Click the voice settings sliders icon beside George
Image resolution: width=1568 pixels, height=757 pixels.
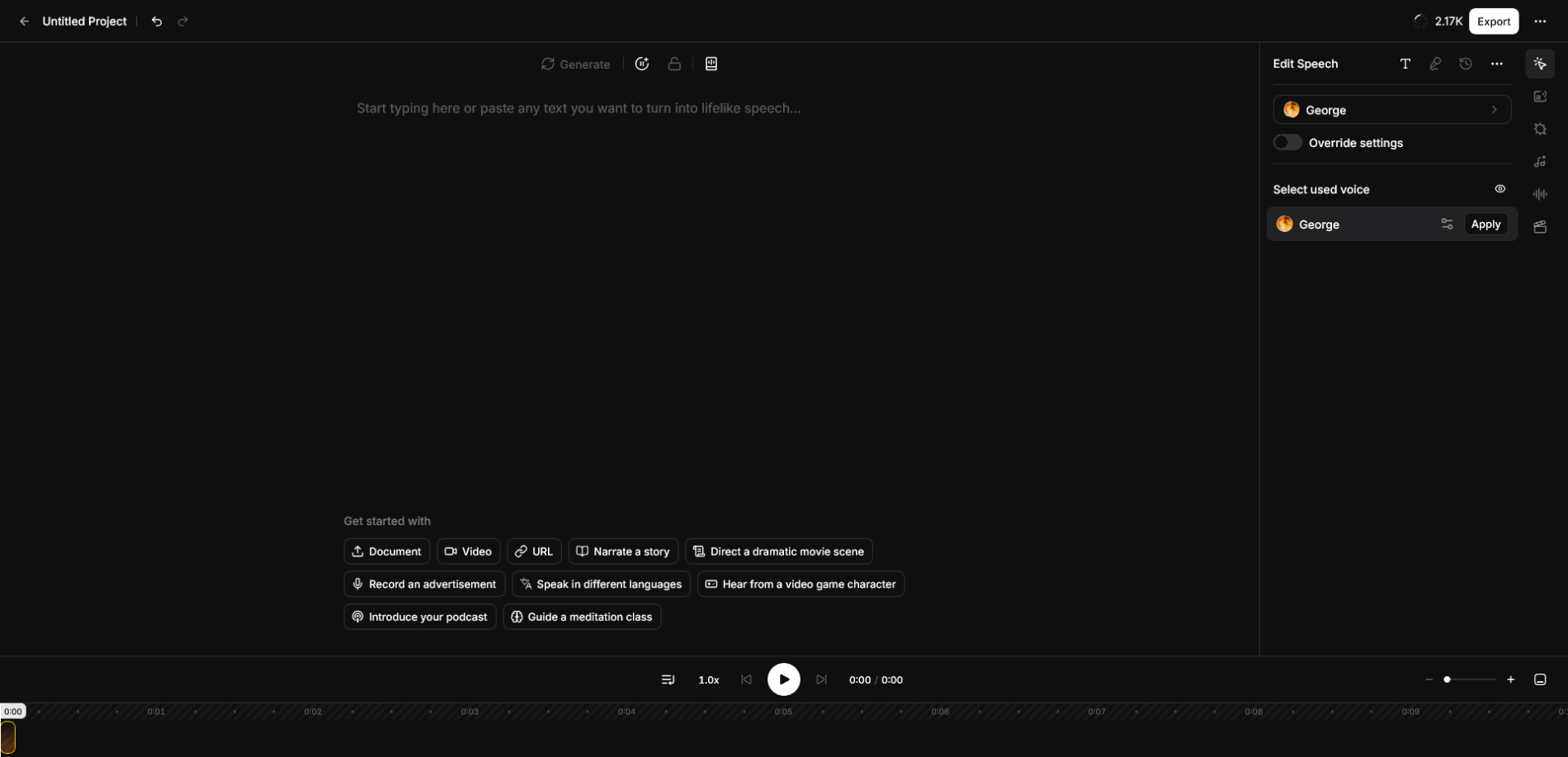click(1447, 224)
